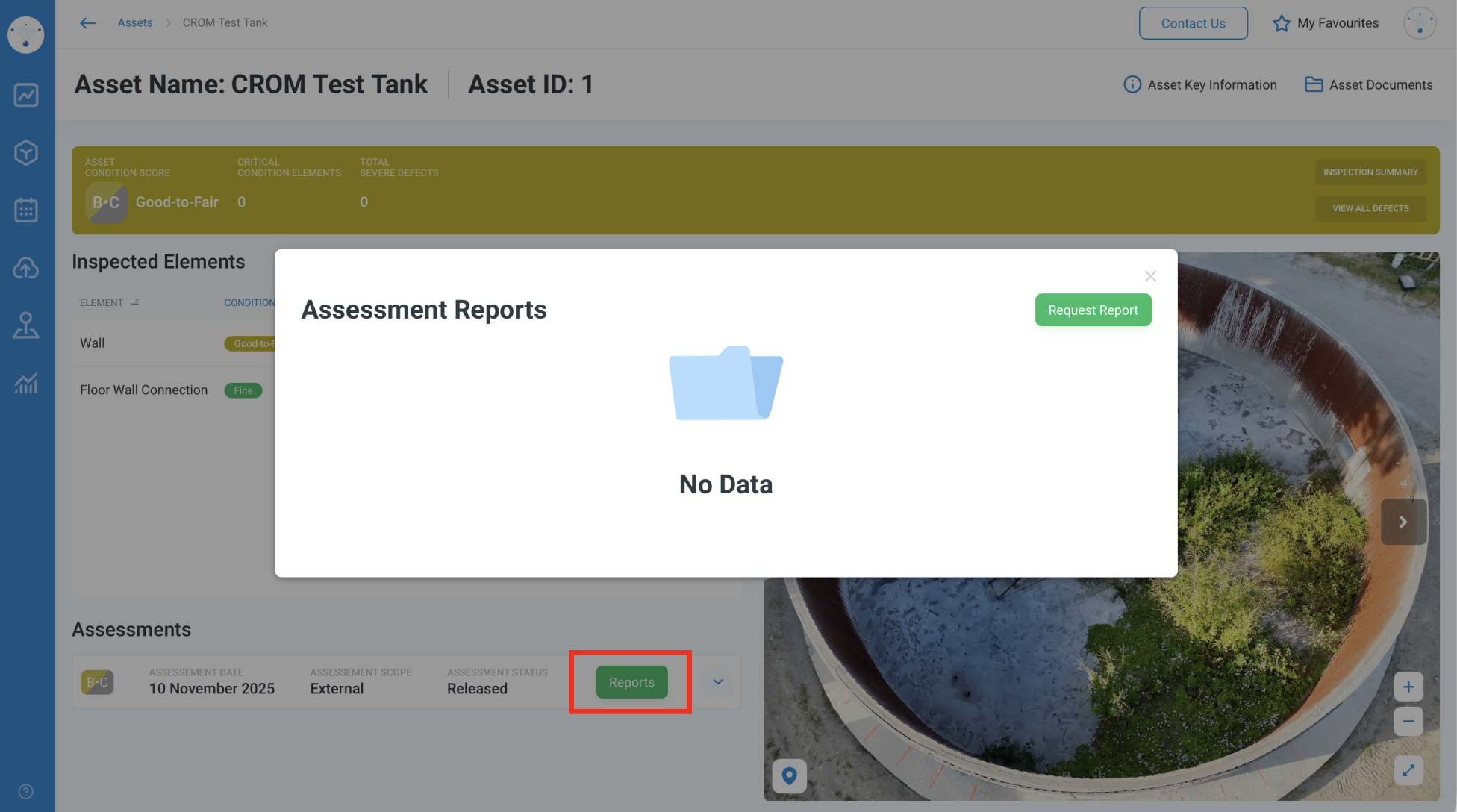Screen dimensions: 1457x812
Task: Expand image to fullscreen view
Action: pyautogui.click(x=1408, y=771)
